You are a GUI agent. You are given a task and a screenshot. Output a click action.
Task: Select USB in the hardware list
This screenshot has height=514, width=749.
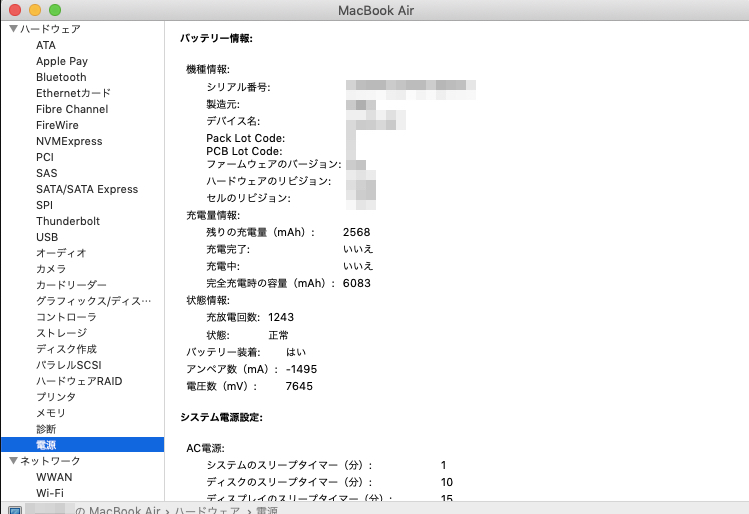(x=47, y=237)
